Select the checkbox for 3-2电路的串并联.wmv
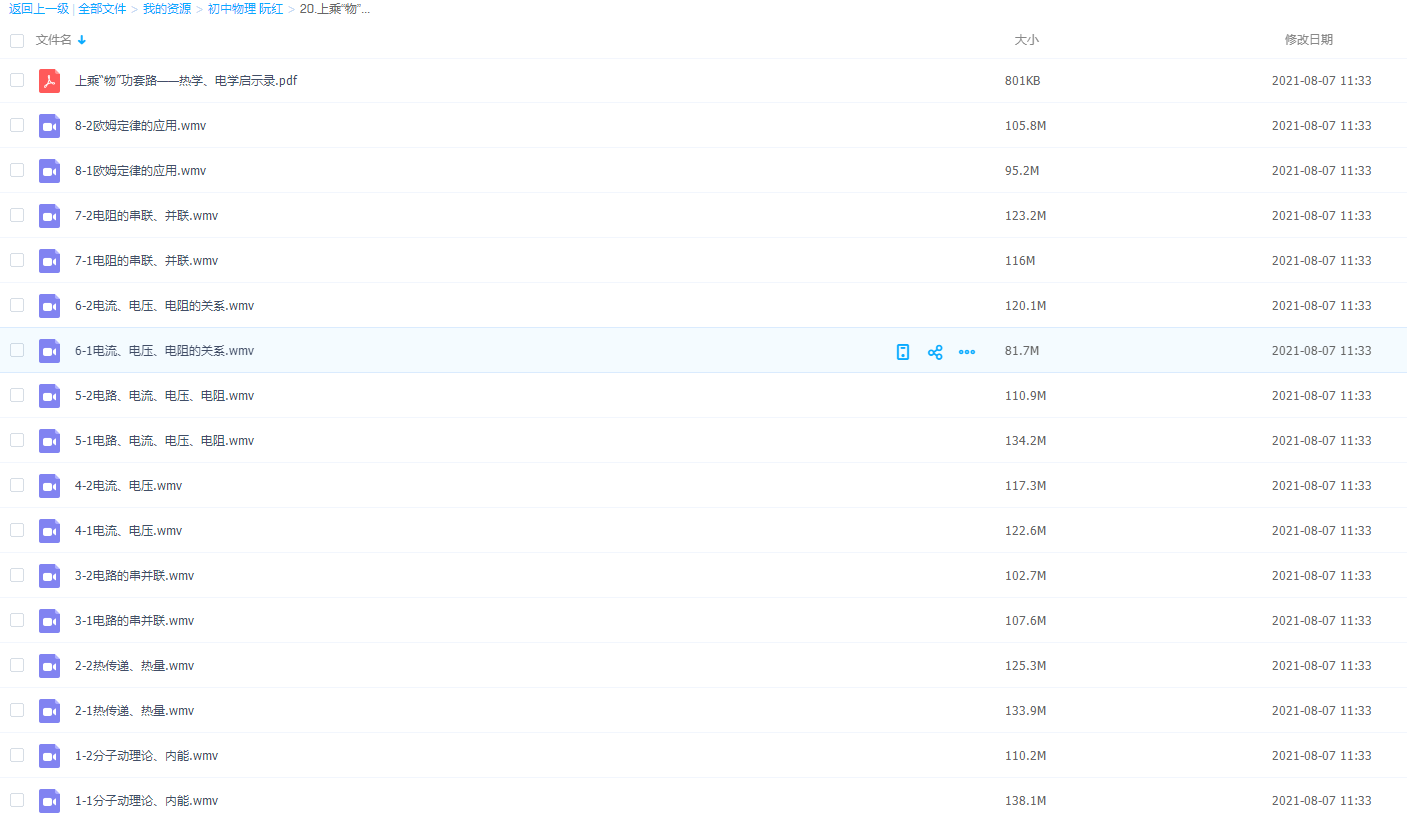This screenshot has width=1407, height=817. 17,575
